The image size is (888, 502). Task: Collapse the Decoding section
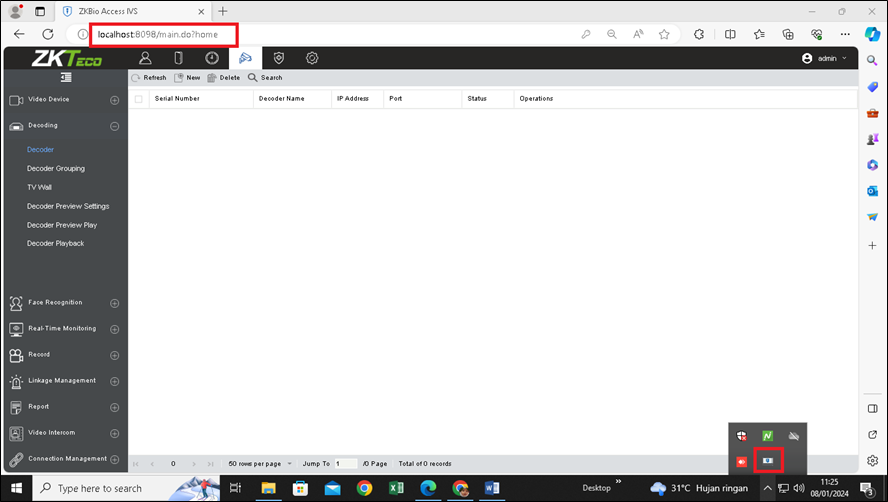(x=114, y=126)
